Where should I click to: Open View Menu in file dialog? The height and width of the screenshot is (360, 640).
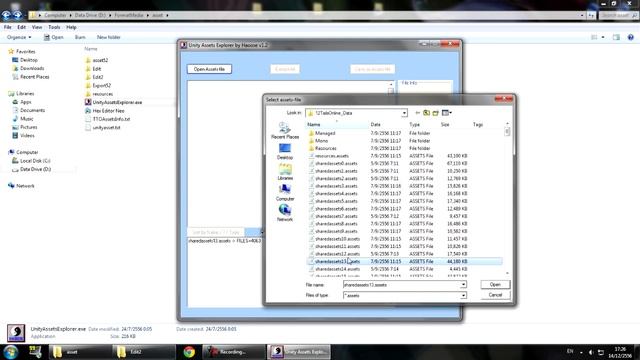447,113
